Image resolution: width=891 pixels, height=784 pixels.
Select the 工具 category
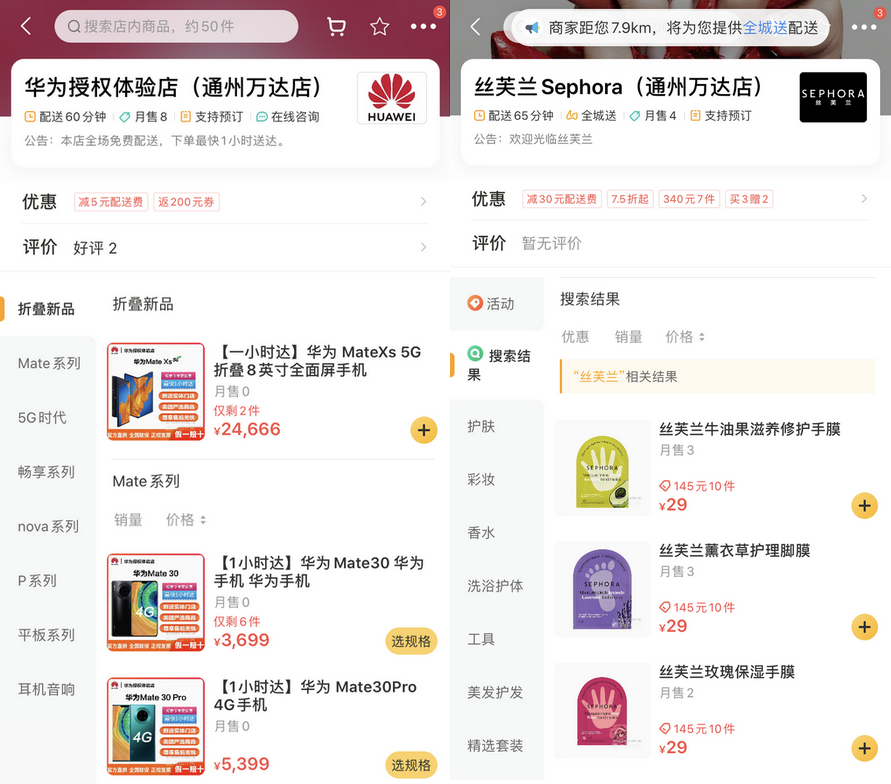point(482,639)
